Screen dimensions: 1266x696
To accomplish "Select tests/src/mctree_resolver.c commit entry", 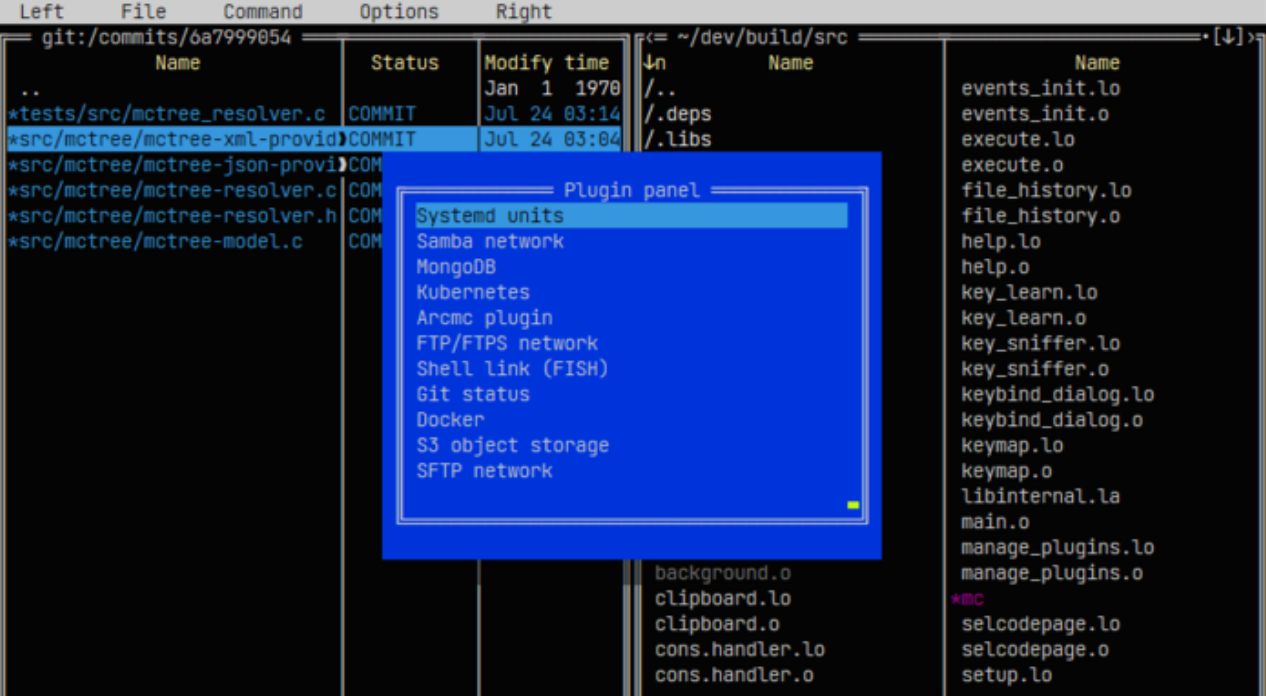I will 166,114.
